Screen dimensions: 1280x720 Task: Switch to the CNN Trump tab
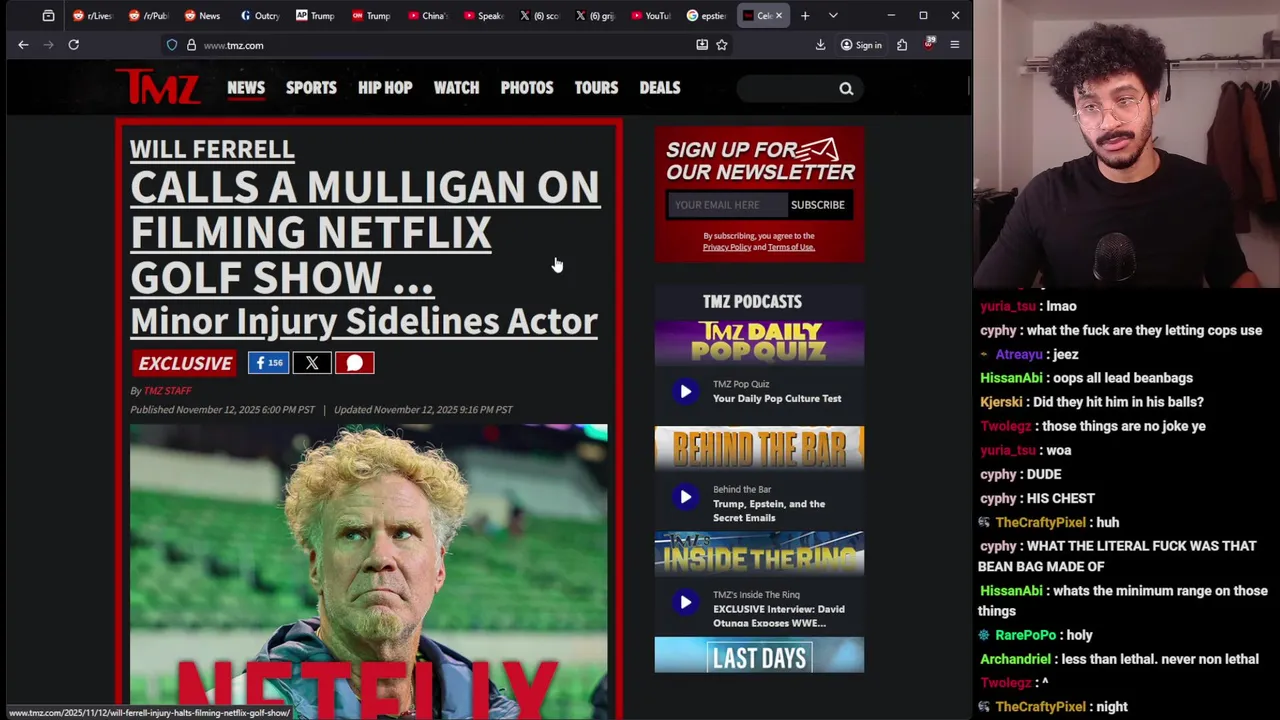pyautogui.click(x=371, y=16)
